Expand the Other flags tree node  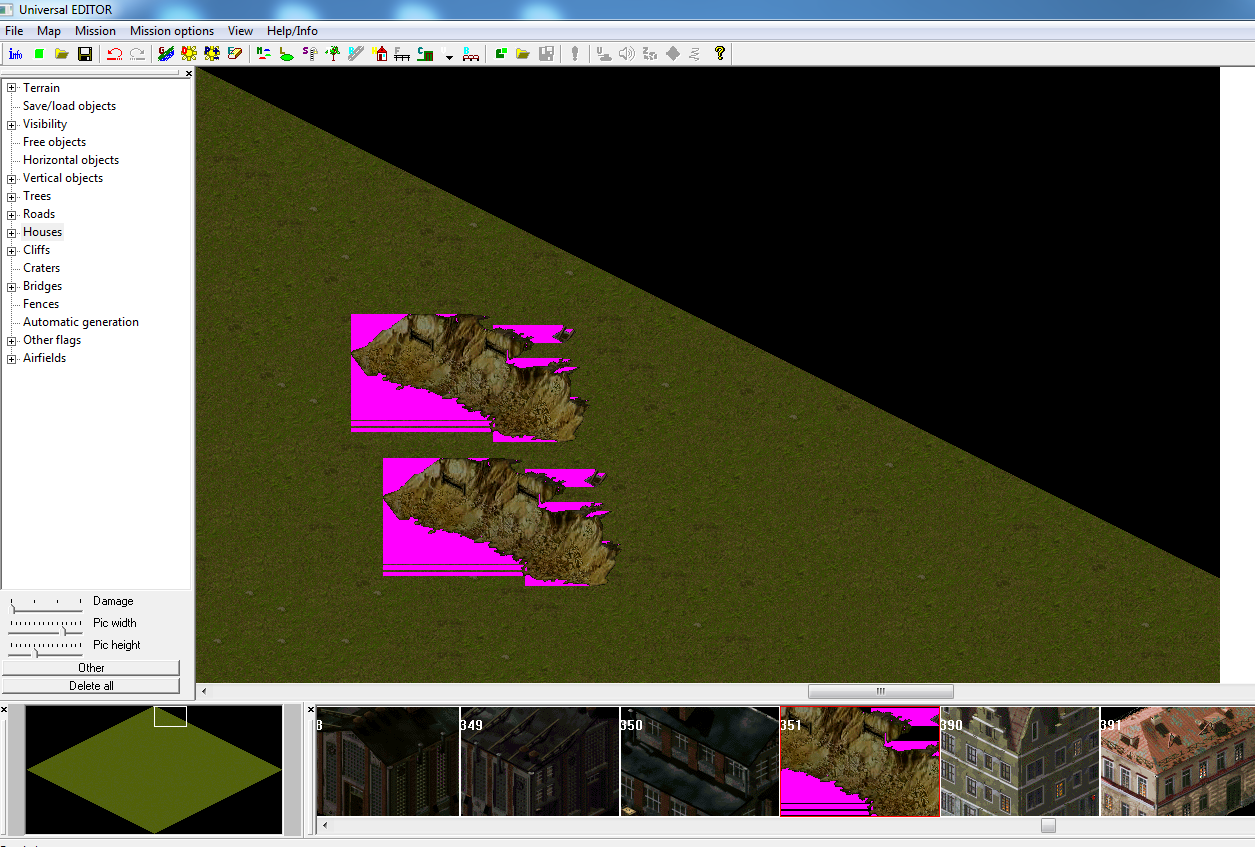[12, 340]
